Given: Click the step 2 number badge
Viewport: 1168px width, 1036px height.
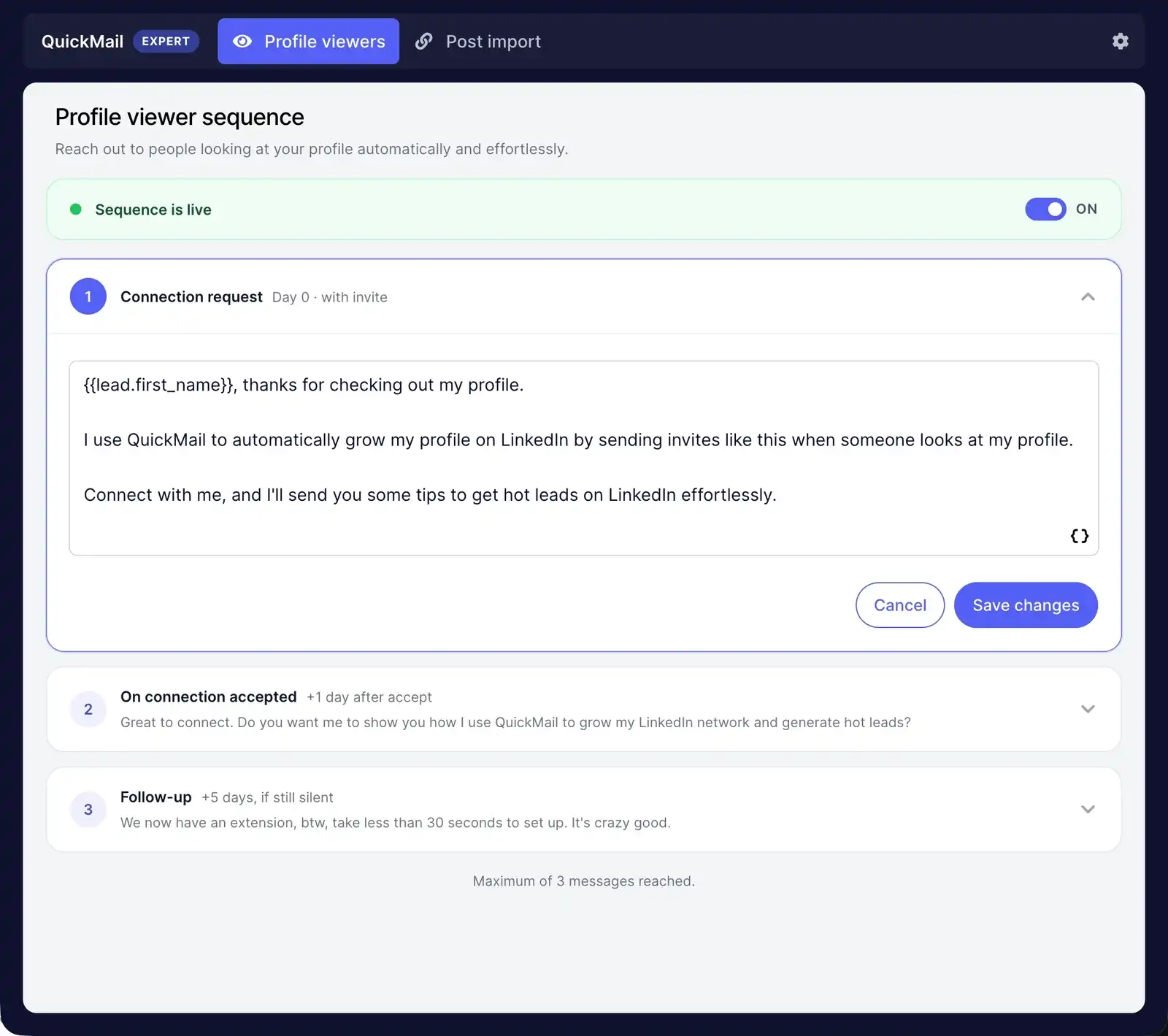Looking at the screenshot, I should (88, 709).
